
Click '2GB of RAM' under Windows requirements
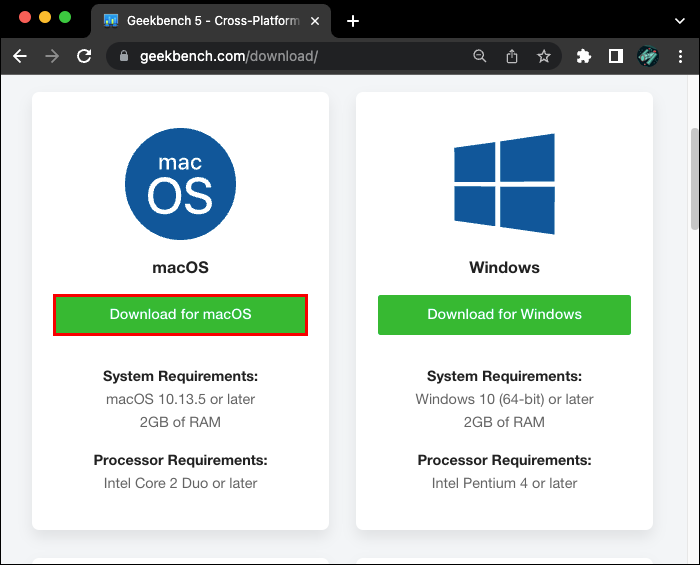504,422
